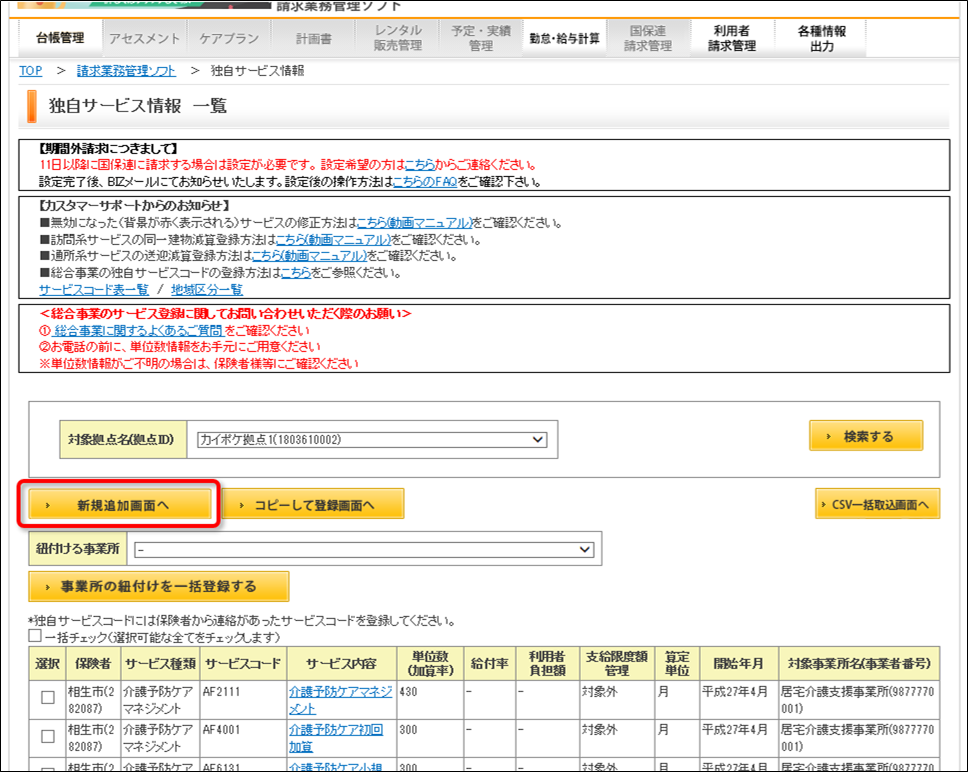The width and height of the screenshot is (968, 772).
Task: Follow the TOP breadcrumb link
Action: click(x=31, y=71)
